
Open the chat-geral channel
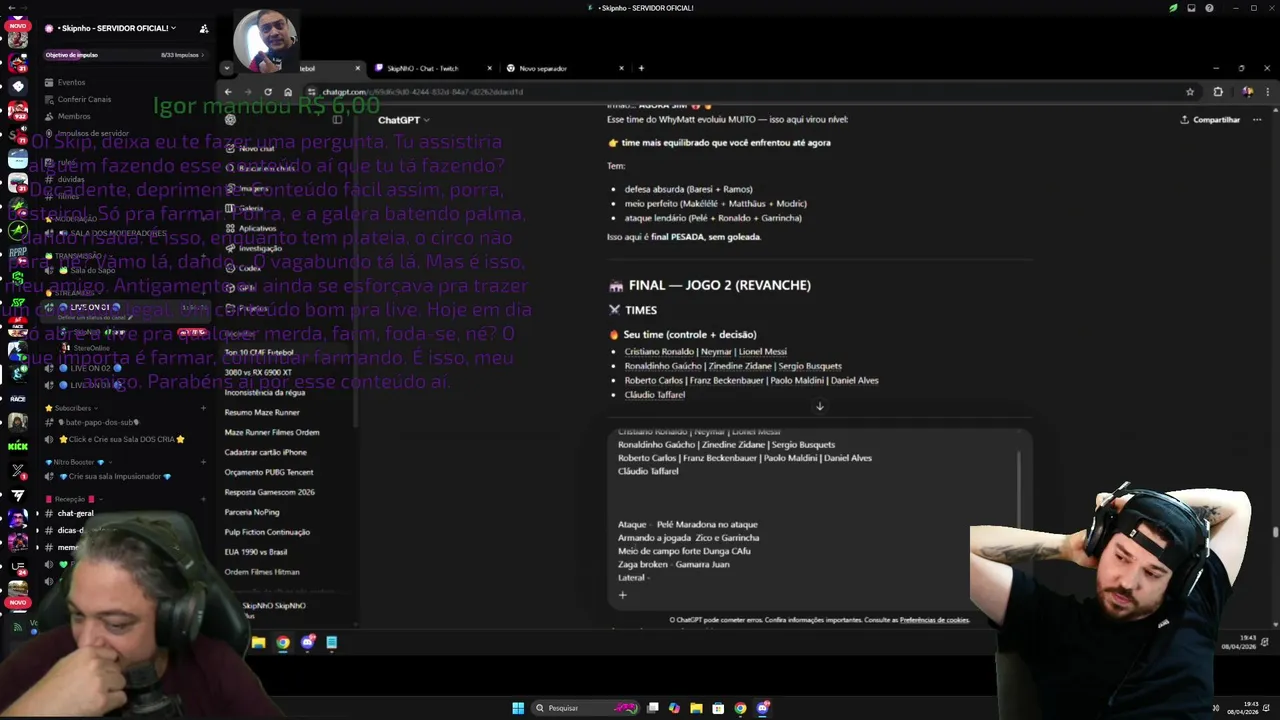click(x=75, y=513)
